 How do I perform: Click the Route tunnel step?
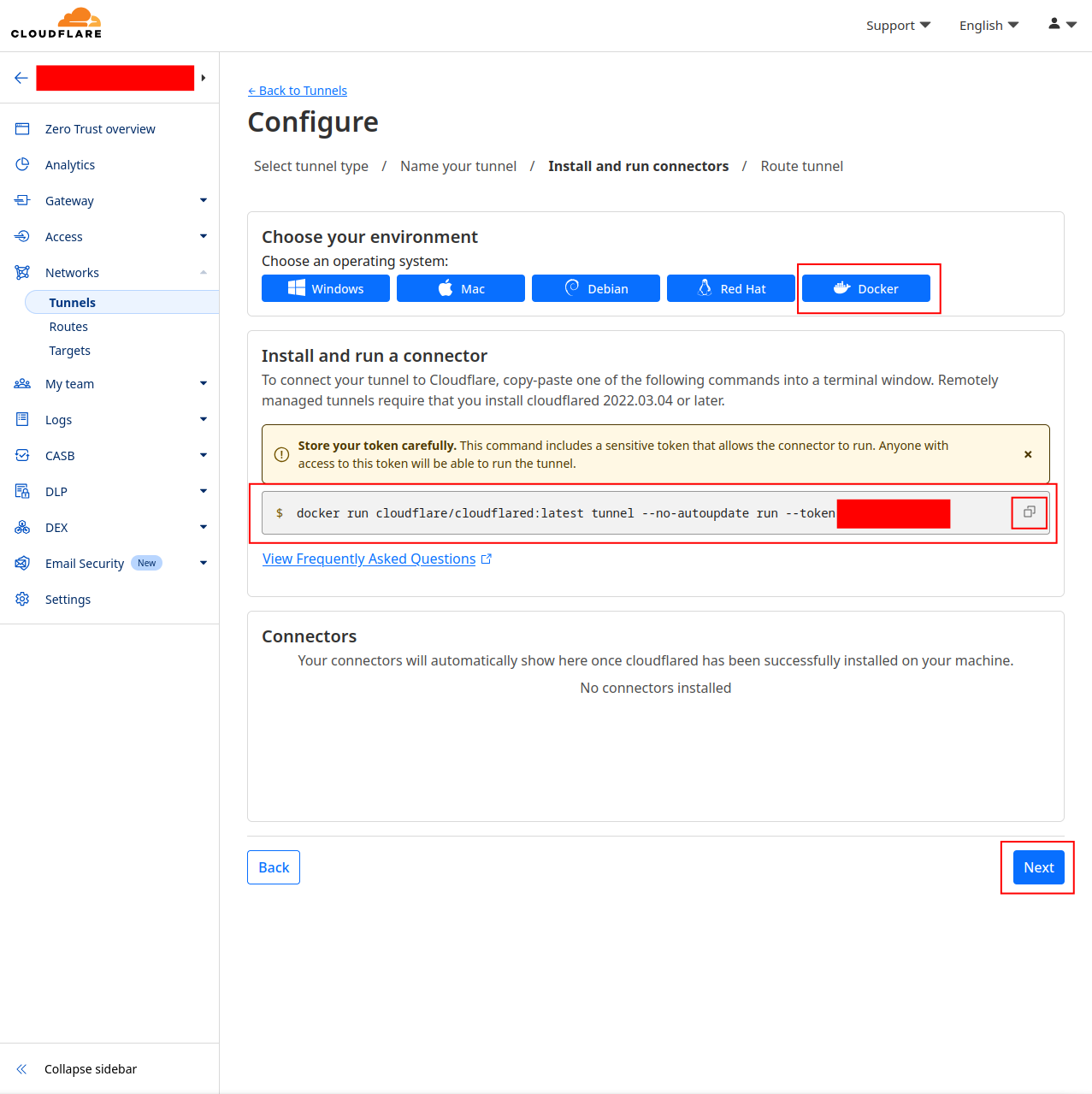click(802, 166)
